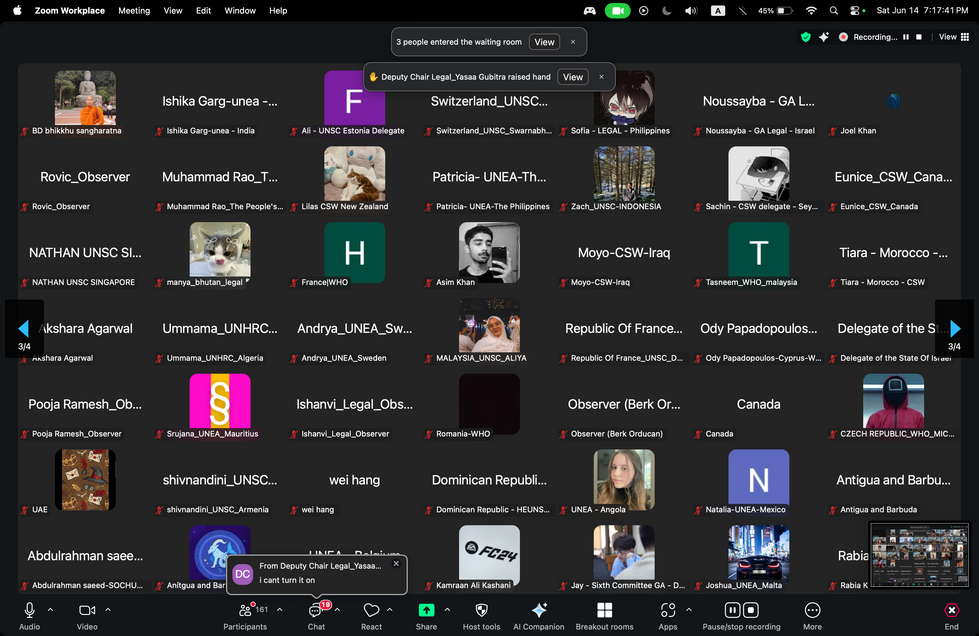
Task: View the people in the waiting room
Action: (x=543, y=42)
